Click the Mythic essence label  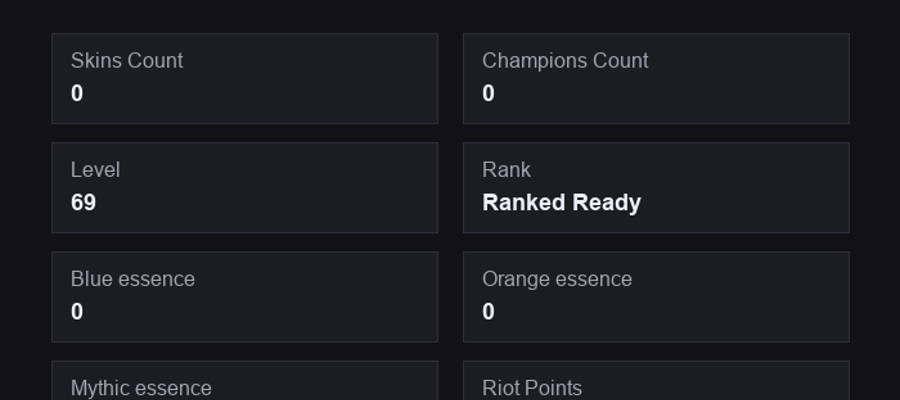(x=141, y=389)
